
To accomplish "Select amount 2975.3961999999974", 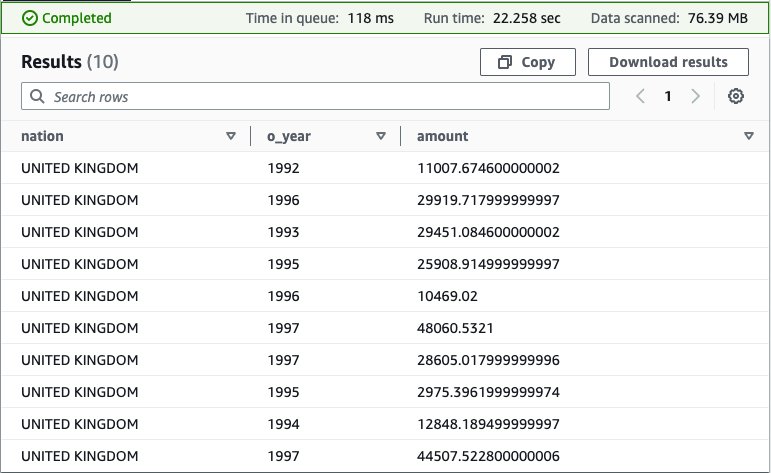I will coord(488,392).
